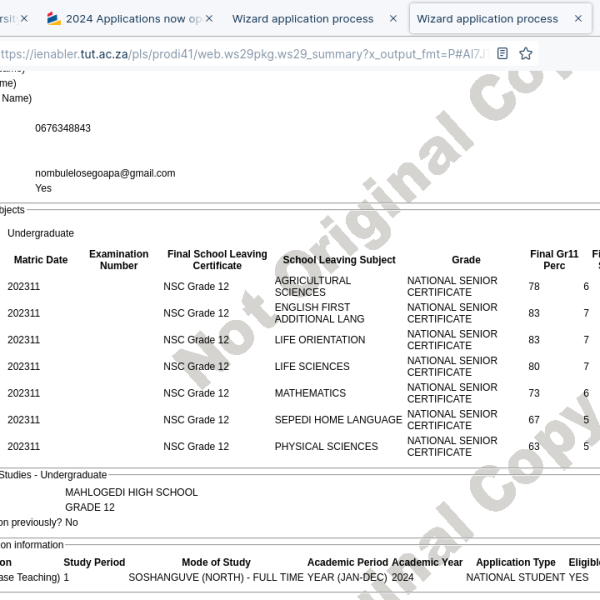
Task: Click percentage 63 for Physical Sciences
Action: click(534, 447)
